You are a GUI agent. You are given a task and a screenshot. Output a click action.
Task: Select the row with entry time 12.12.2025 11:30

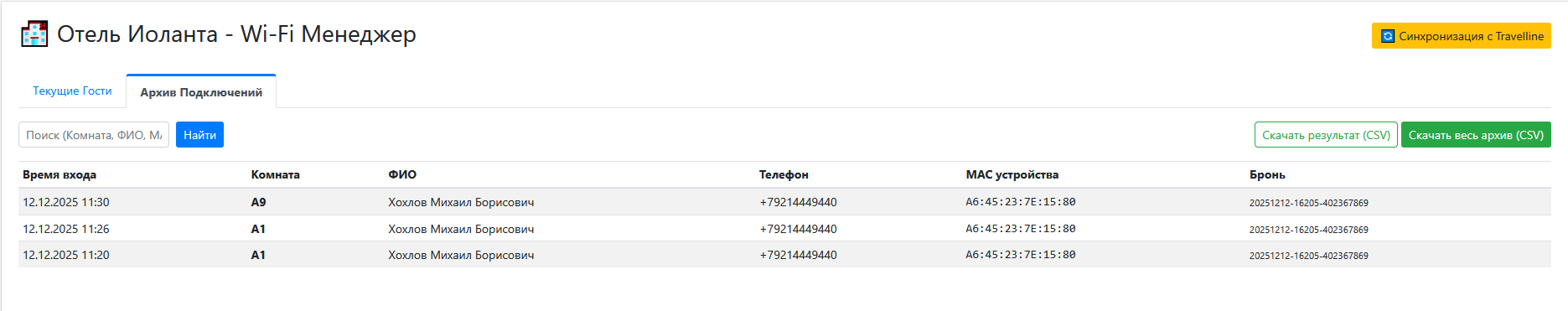784,202
